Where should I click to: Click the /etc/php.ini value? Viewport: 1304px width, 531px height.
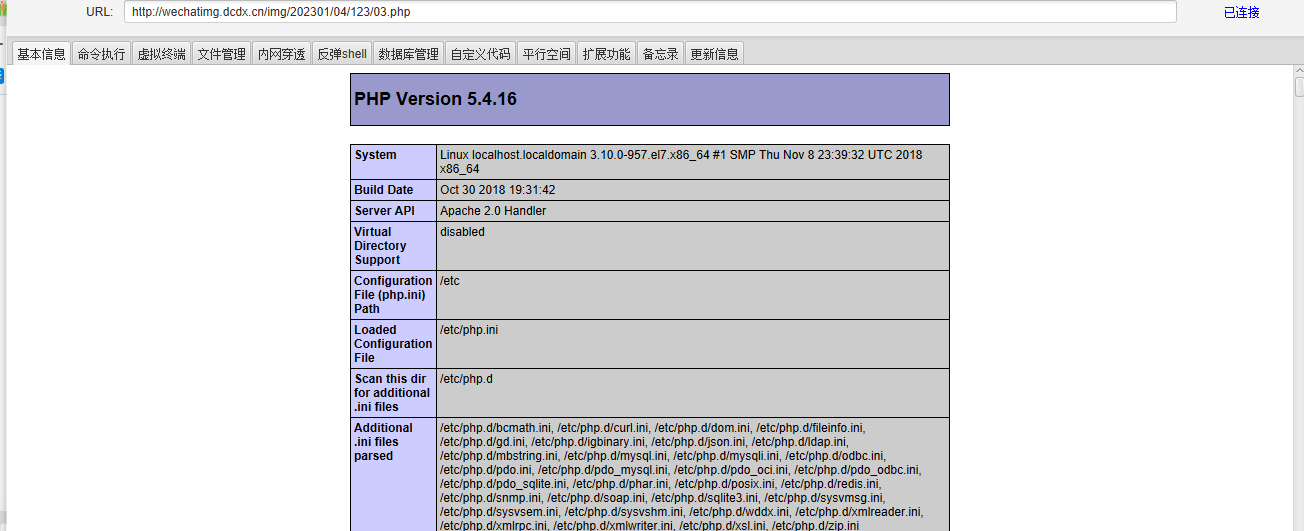pos(469,330)
